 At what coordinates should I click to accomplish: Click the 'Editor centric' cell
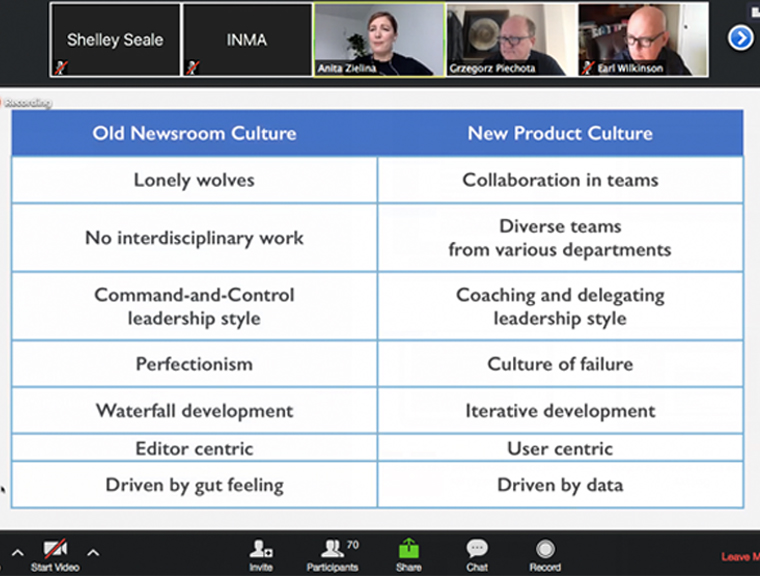tap(194, 448)
